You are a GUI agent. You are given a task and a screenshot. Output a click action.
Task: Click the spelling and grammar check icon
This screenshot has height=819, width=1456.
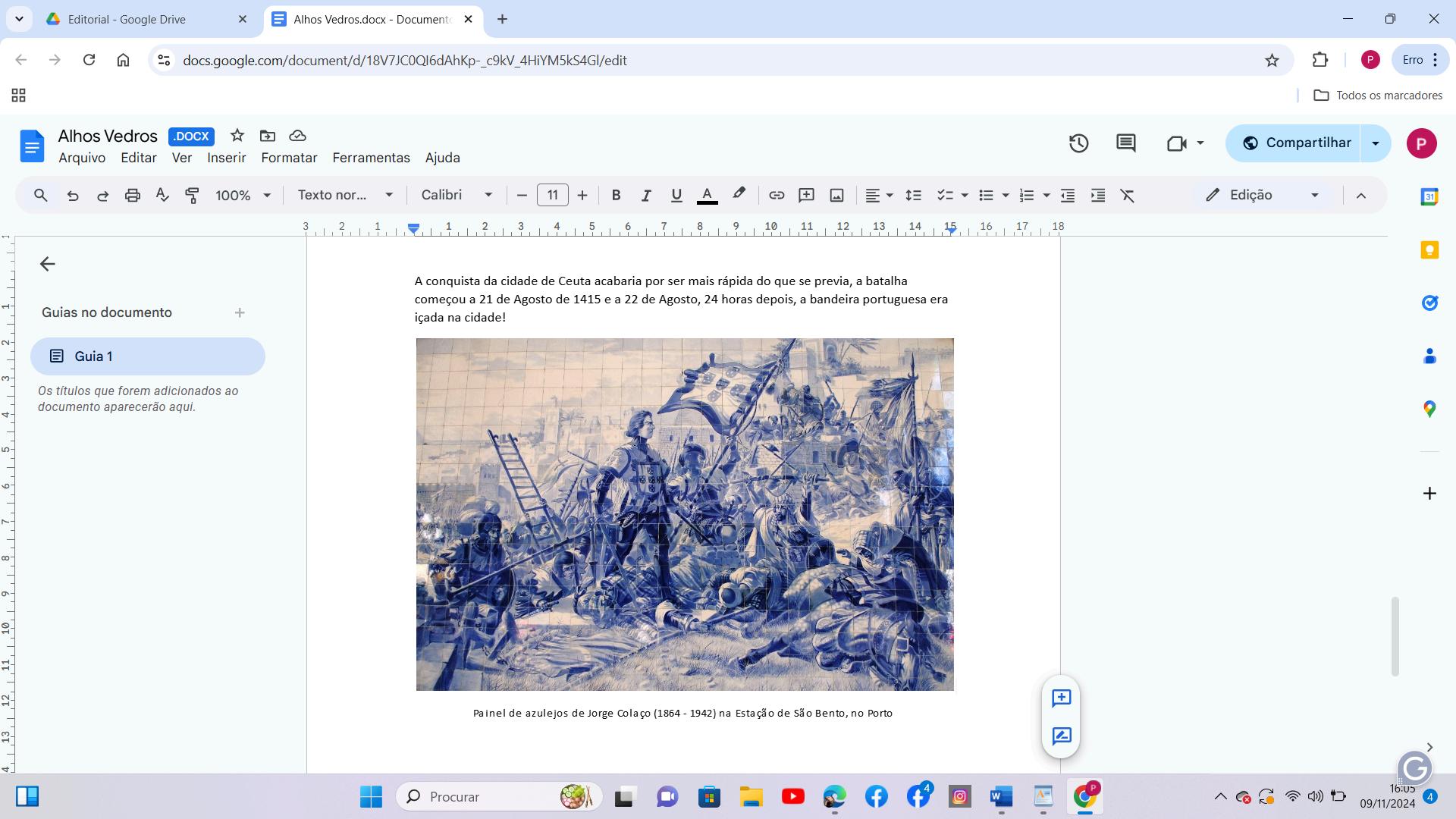162,196
